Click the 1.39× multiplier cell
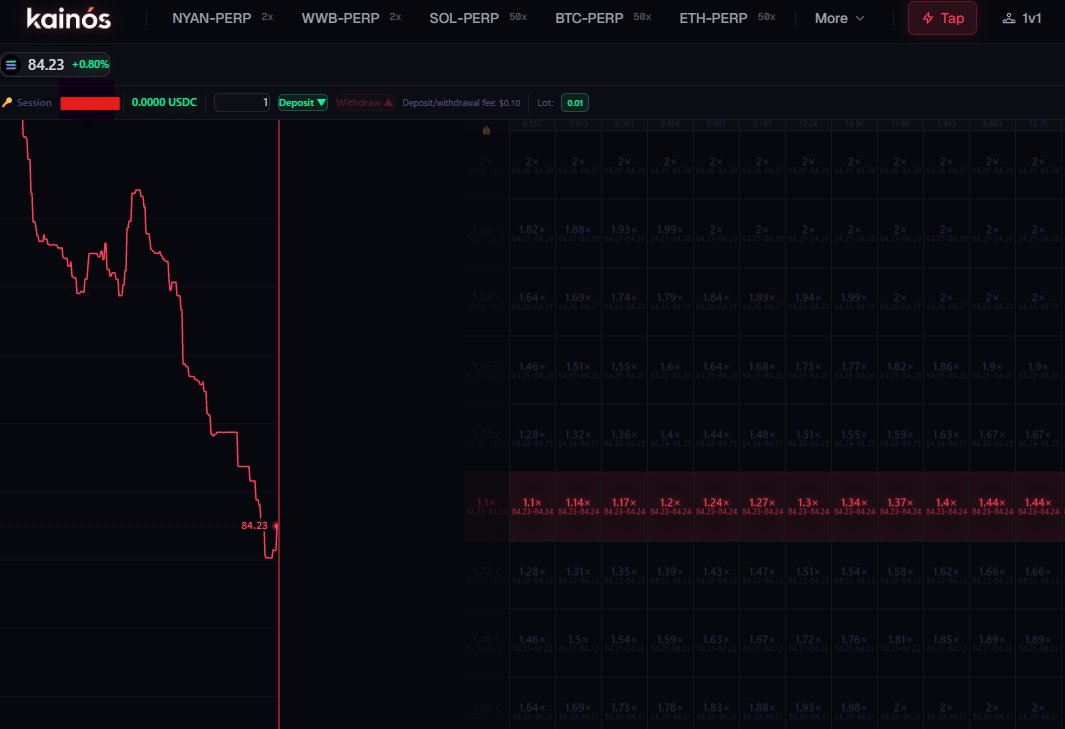 click(x=670, y=575)
